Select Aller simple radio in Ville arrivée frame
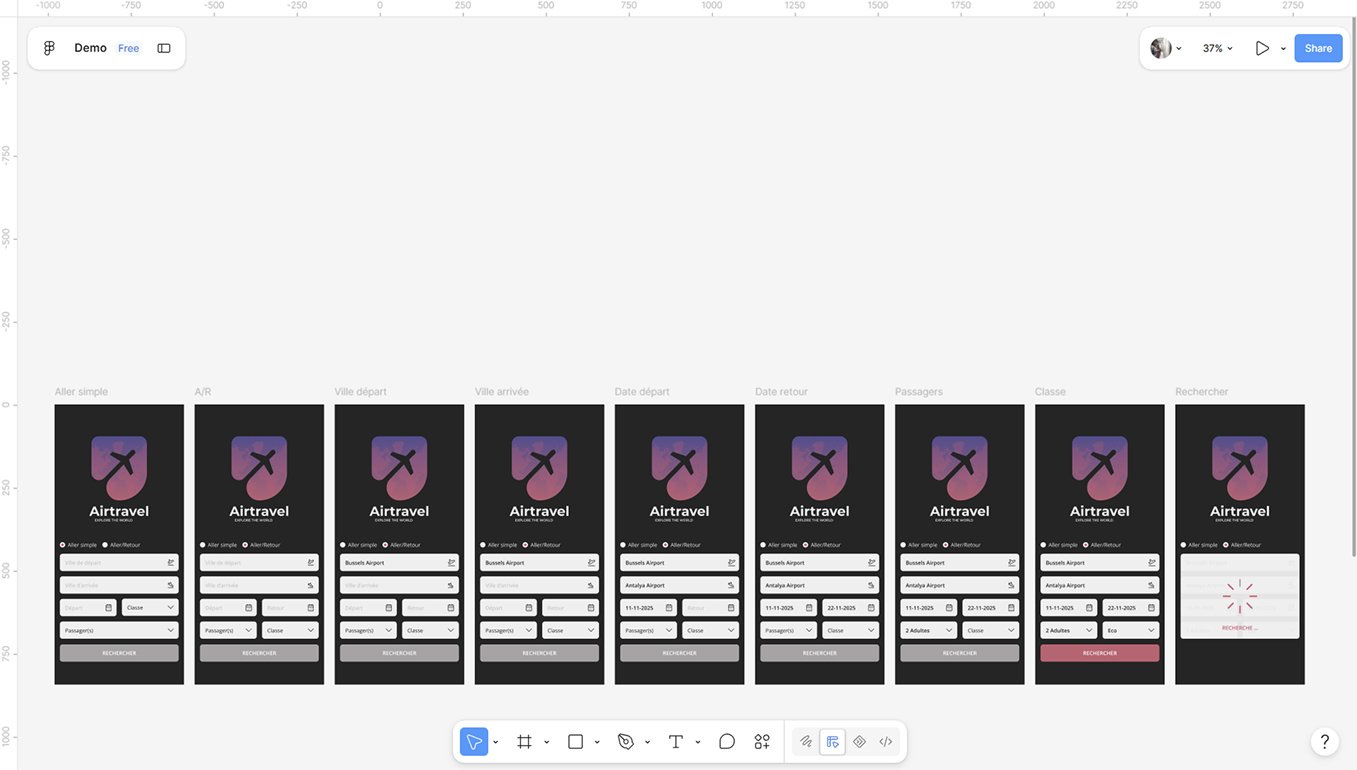Screen dimensions: 1357x770 (482, 545)
